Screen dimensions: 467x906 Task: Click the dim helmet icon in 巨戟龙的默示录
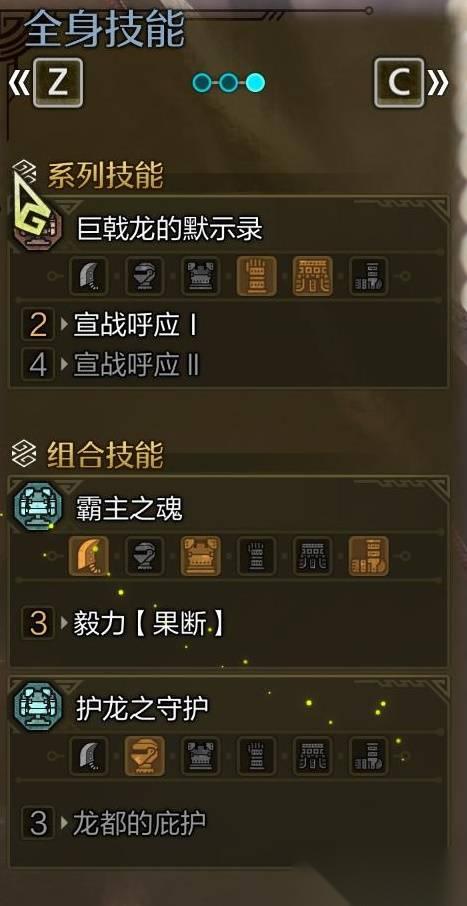(144, 276)
